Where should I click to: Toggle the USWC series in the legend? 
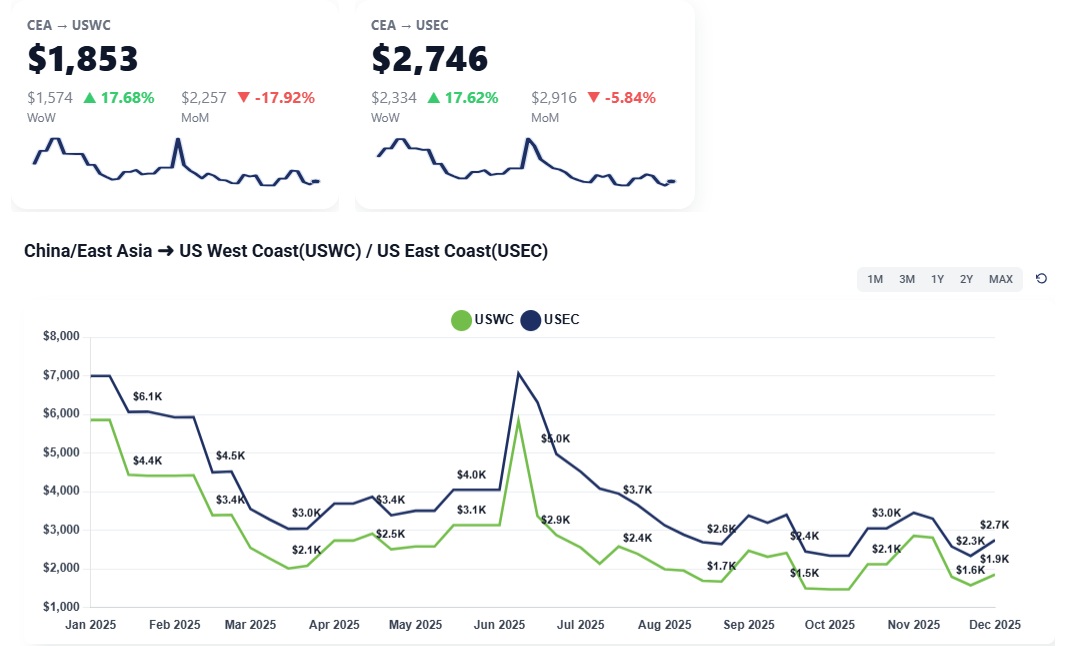tap(483, 320)
